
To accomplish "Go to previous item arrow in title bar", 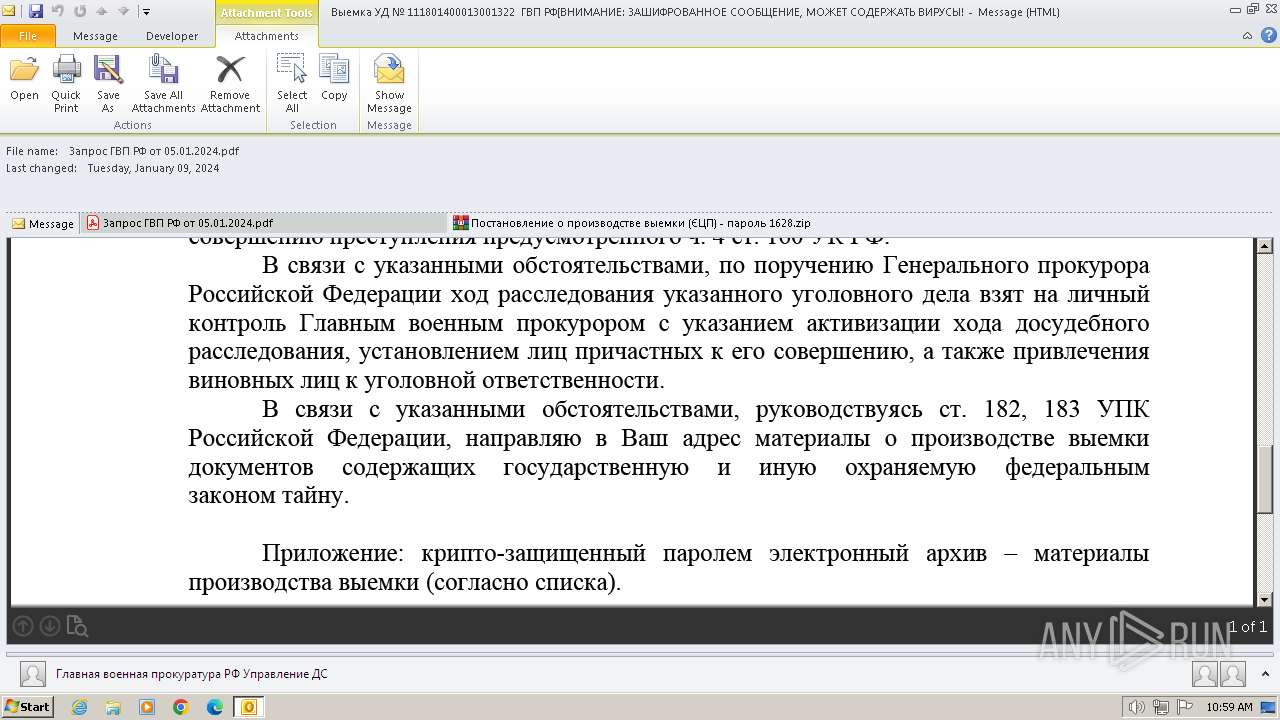I will pos(102,11).
